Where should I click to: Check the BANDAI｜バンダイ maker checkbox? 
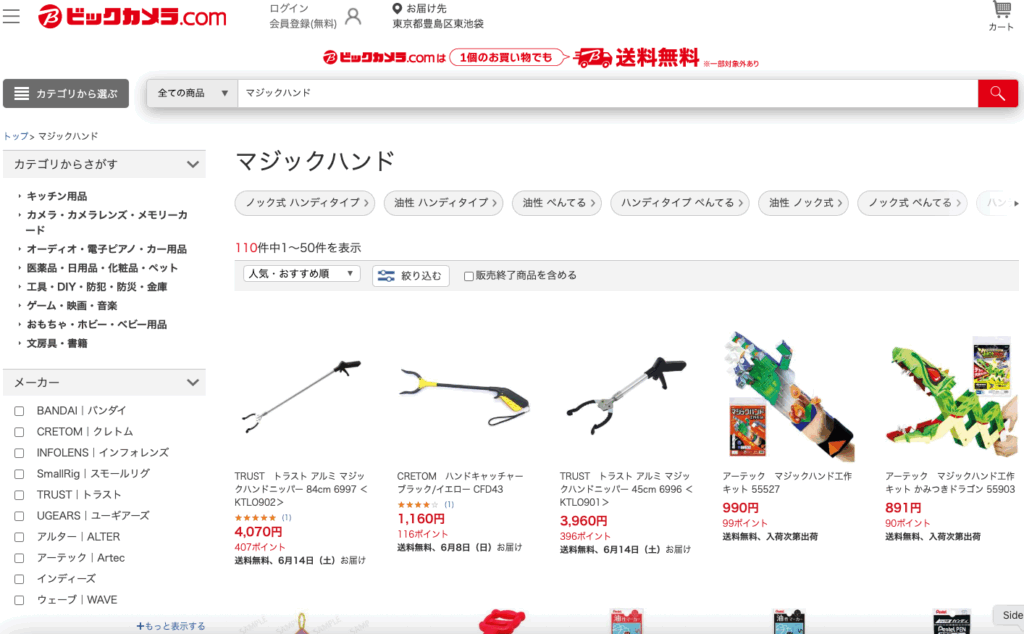coord(19,411)
